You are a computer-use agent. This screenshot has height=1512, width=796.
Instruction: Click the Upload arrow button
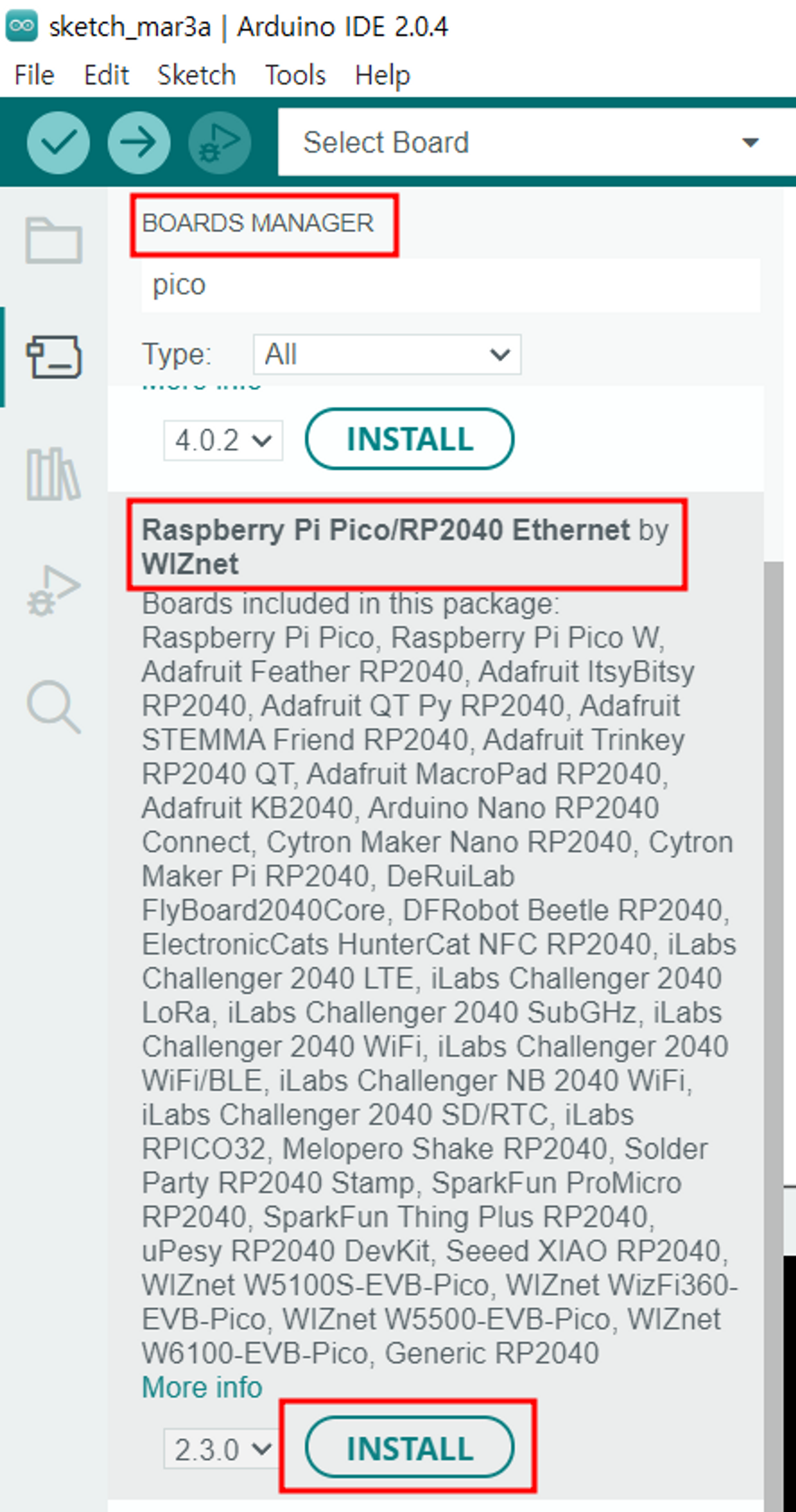[139, 142]
